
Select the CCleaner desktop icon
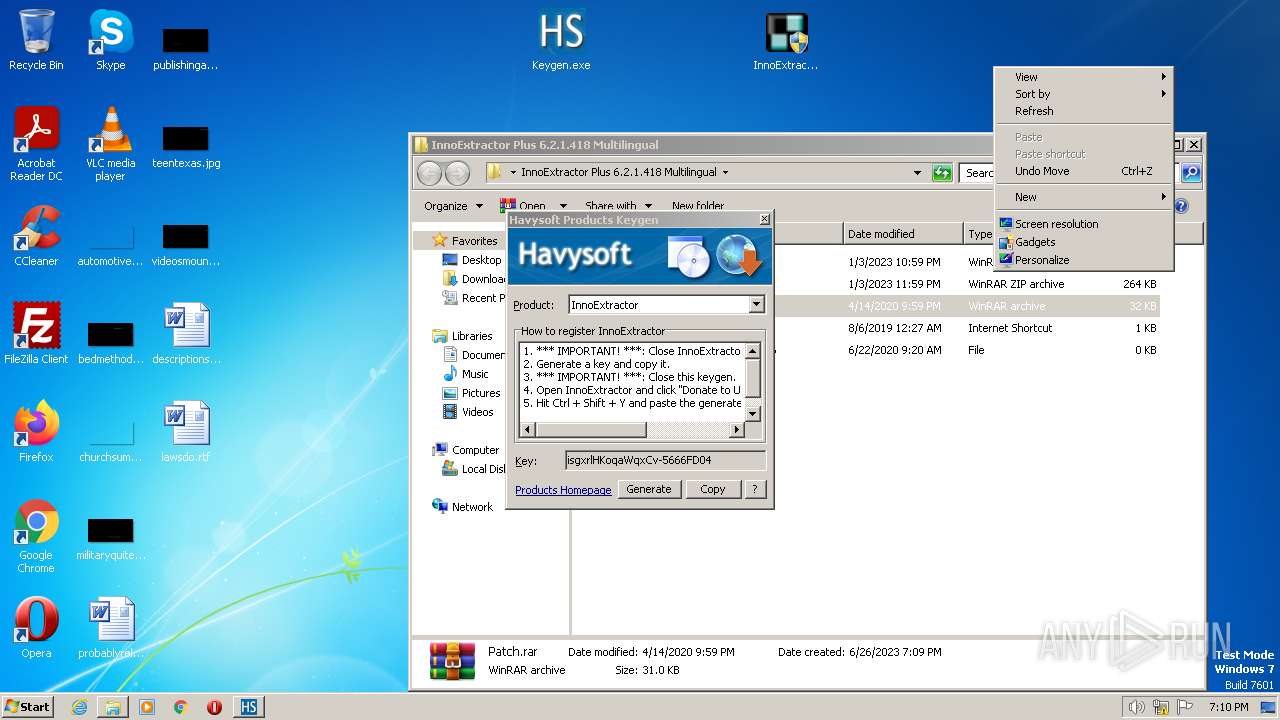(x=36, y=236)
